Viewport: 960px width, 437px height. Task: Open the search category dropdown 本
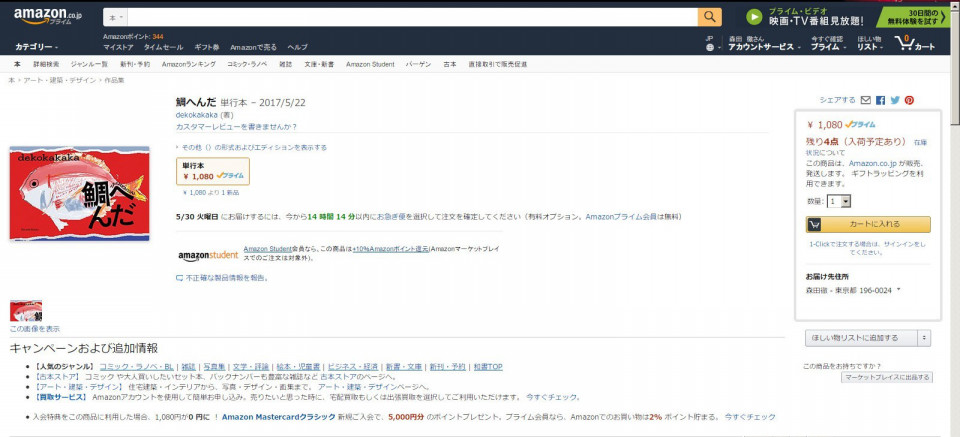116,18
